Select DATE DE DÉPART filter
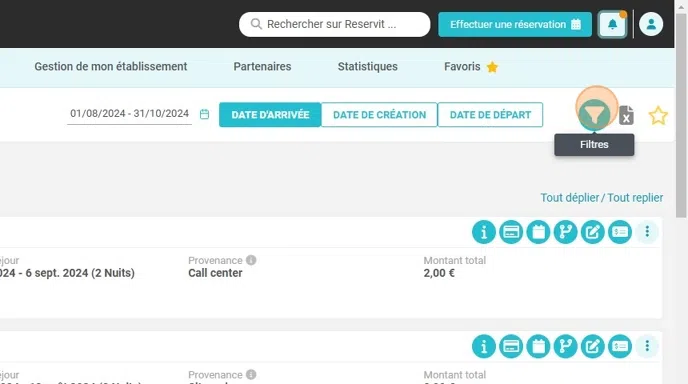This screenshot has height=384, width=688. 490,115
